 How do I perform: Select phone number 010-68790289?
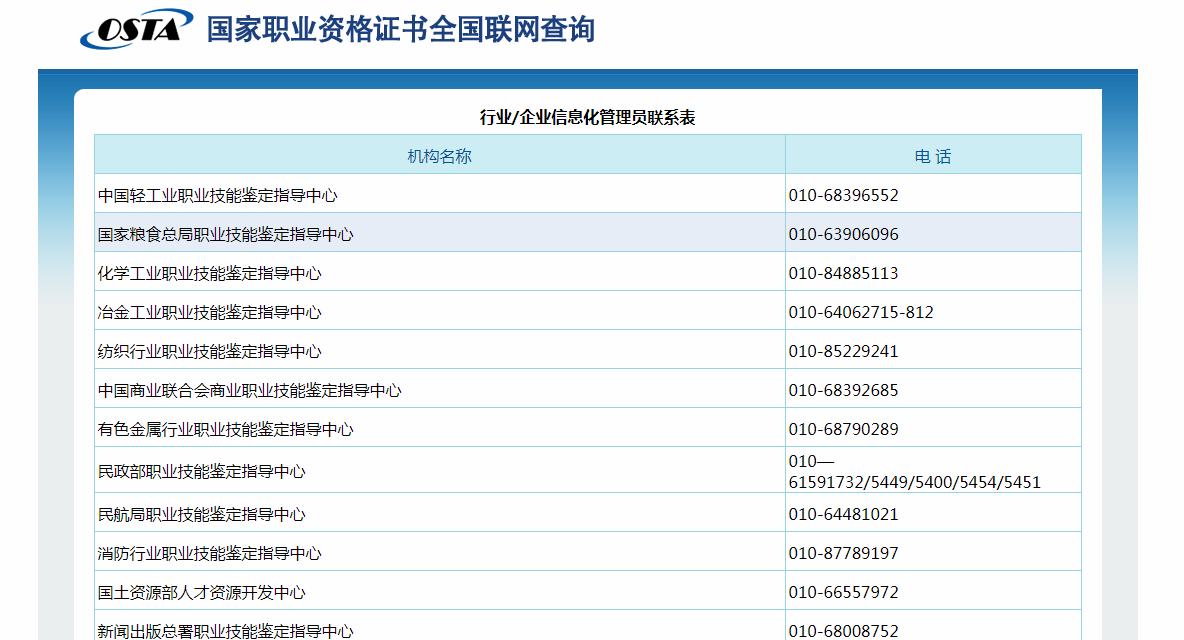(x=843, y=429)
